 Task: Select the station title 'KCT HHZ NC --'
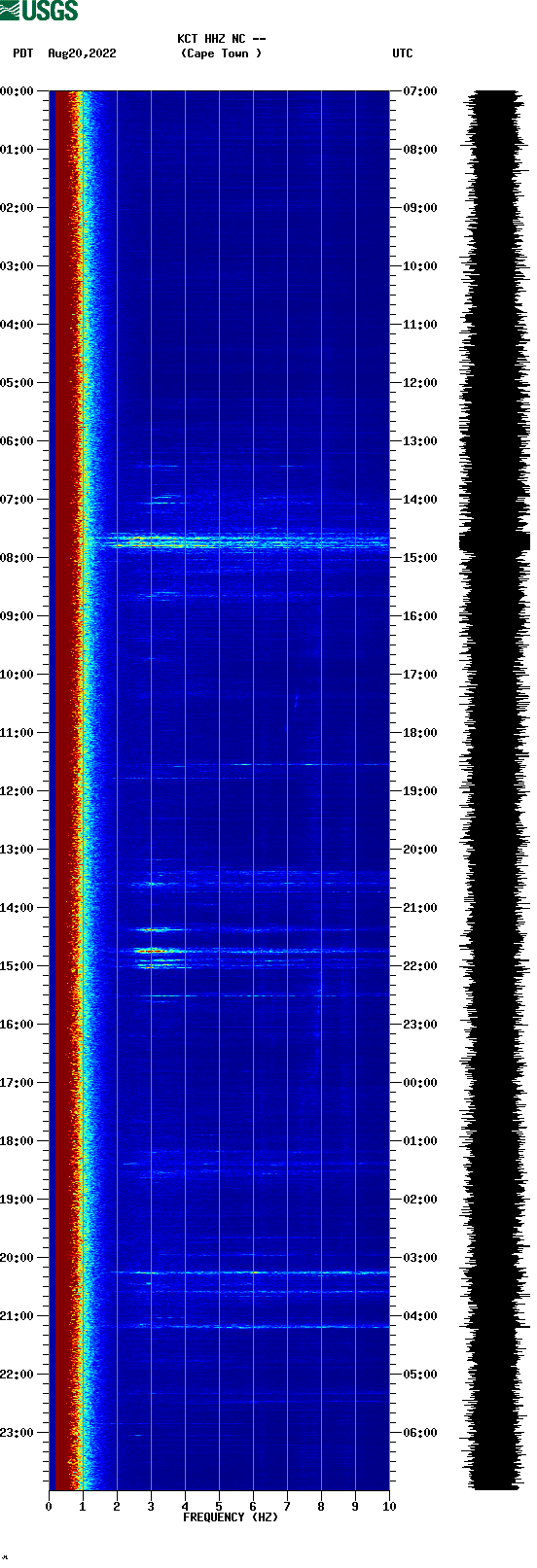coord(222,39)
